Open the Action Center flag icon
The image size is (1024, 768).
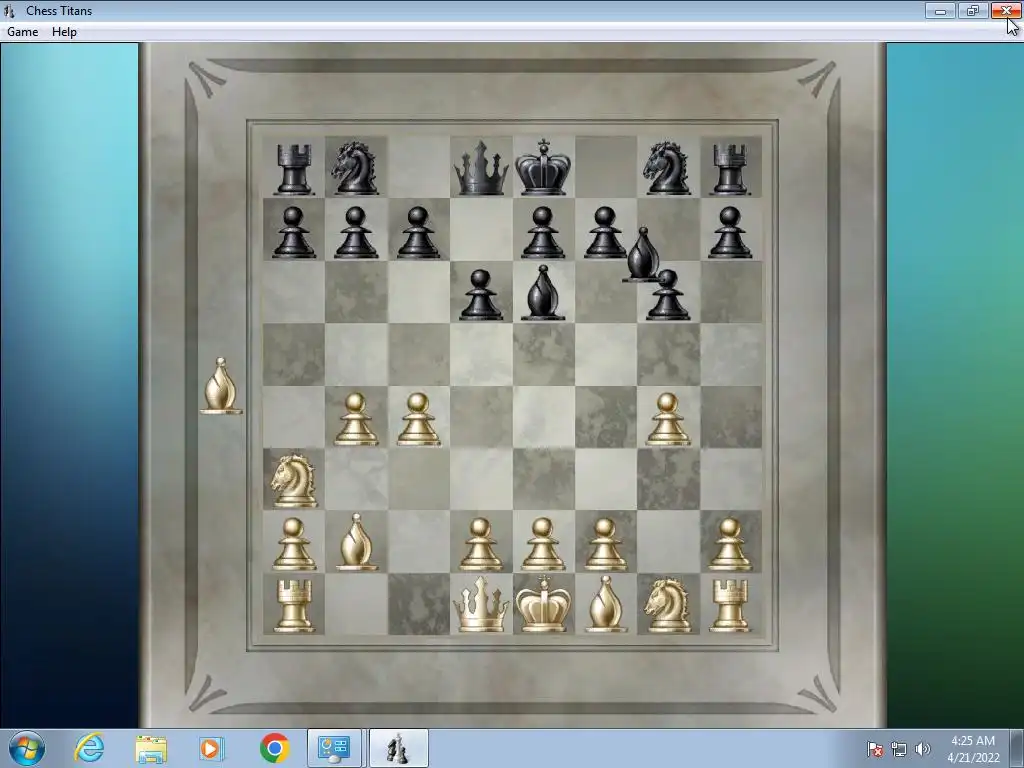pyautogui.click(x=875, y=749)
